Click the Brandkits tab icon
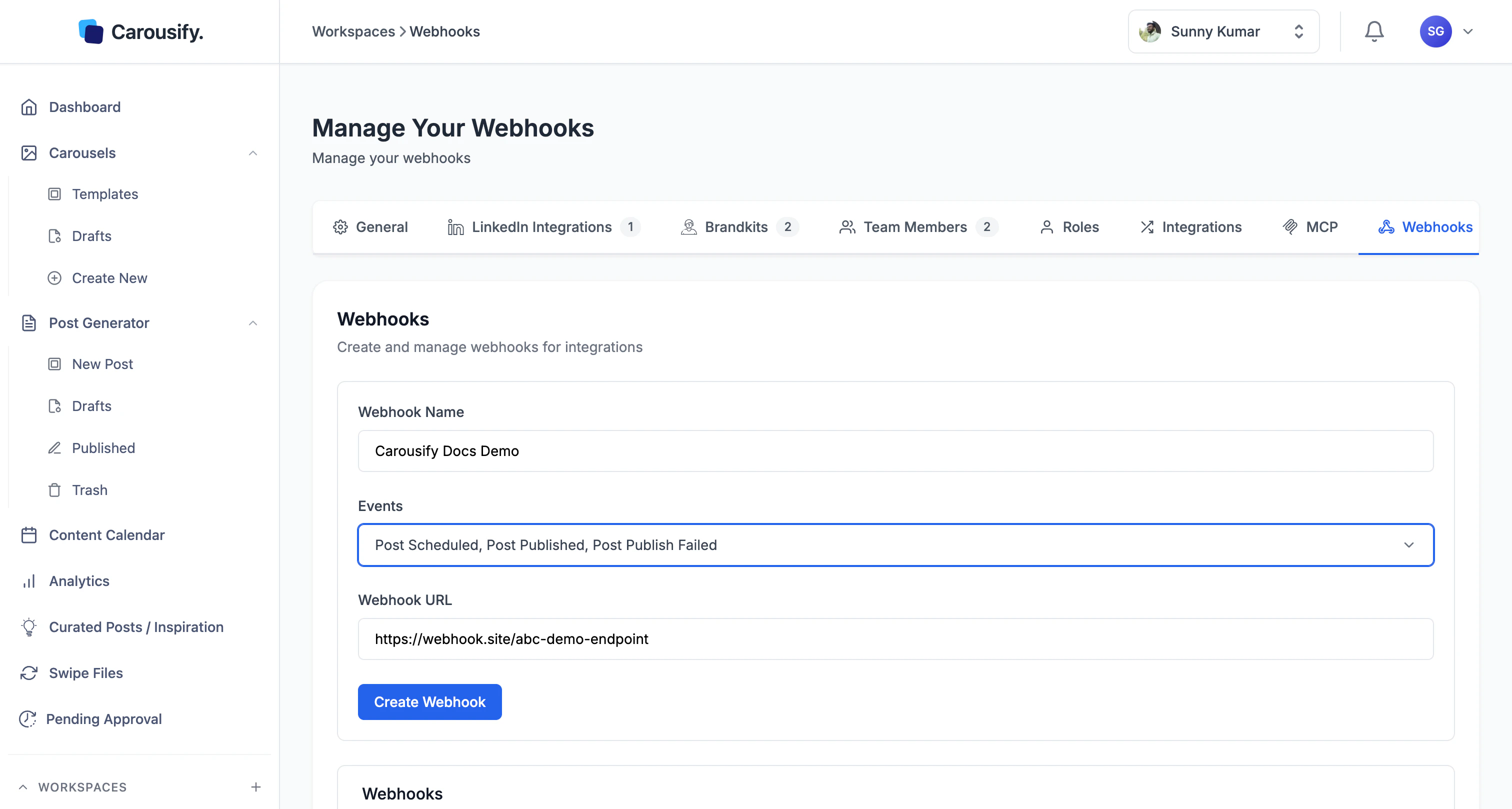This screenshot has width=1512, height=809. tap(688, 227)
